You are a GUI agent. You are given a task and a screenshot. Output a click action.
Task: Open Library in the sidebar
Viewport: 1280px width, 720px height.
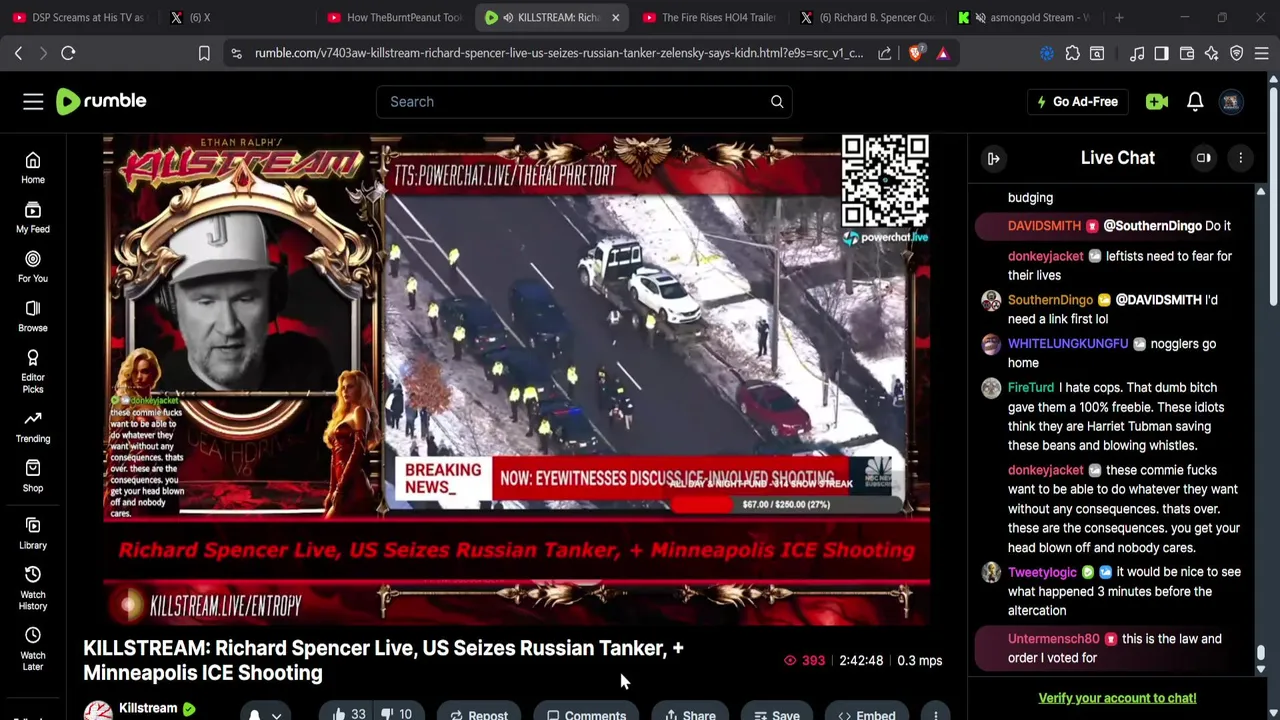[33, 534]
